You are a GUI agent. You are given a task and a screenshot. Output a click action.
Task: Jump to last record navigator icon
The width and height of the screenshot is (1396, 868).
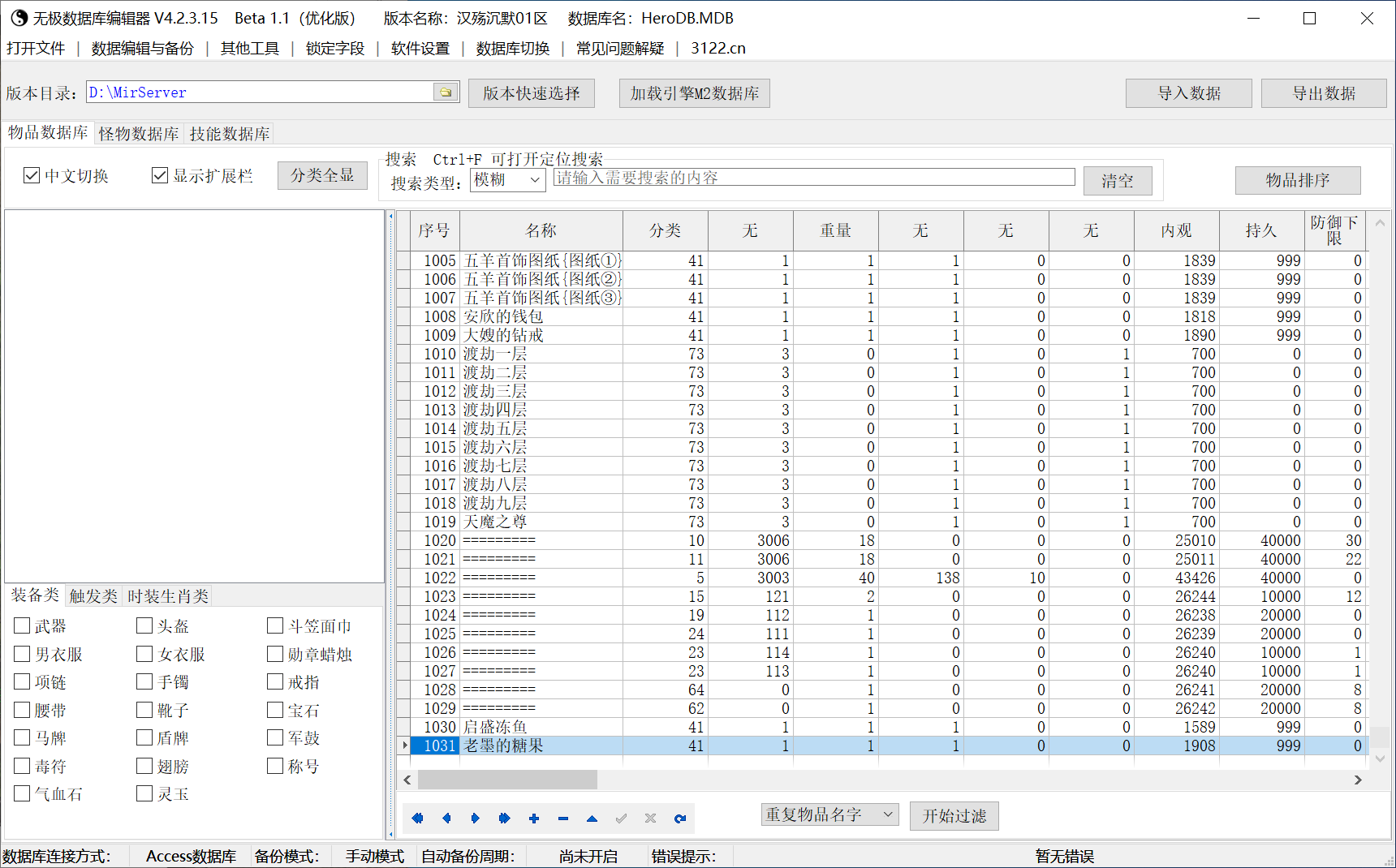[x=505, y=819]
